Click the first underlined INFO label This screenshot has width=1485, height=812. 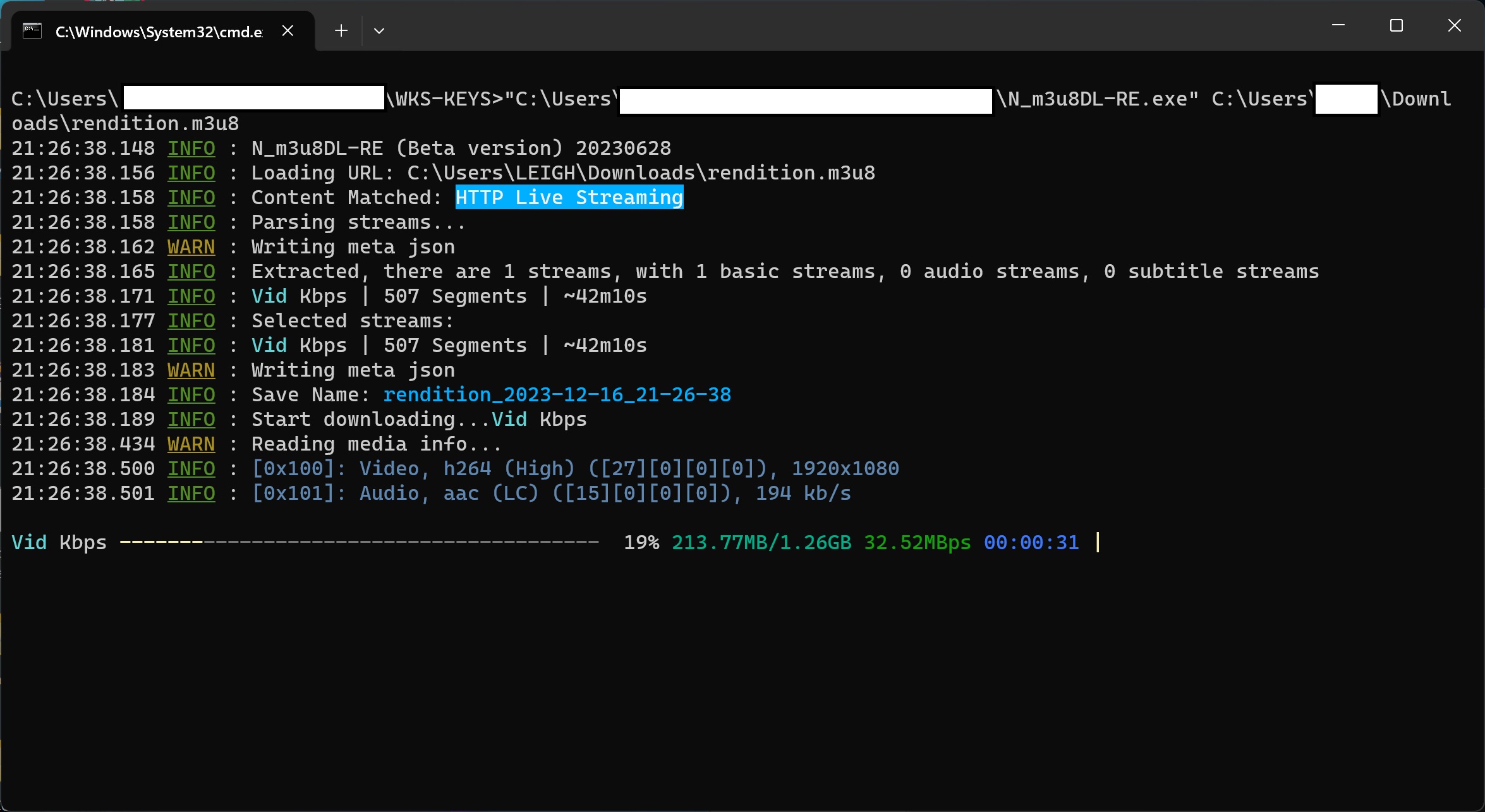coord(191,148)
